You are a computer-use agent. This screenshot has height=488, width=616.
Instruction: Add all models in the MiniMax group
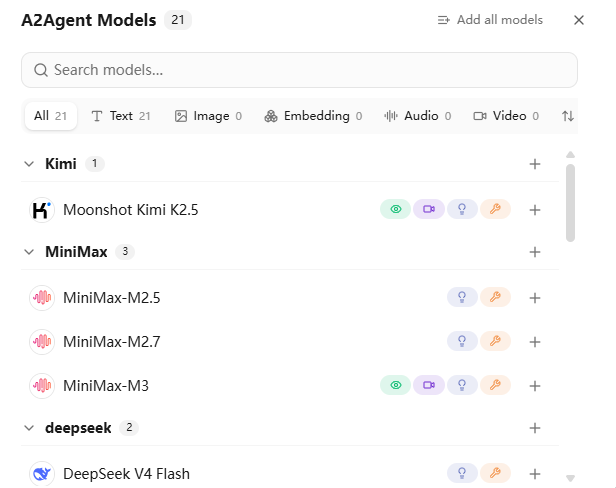(535, 252)
